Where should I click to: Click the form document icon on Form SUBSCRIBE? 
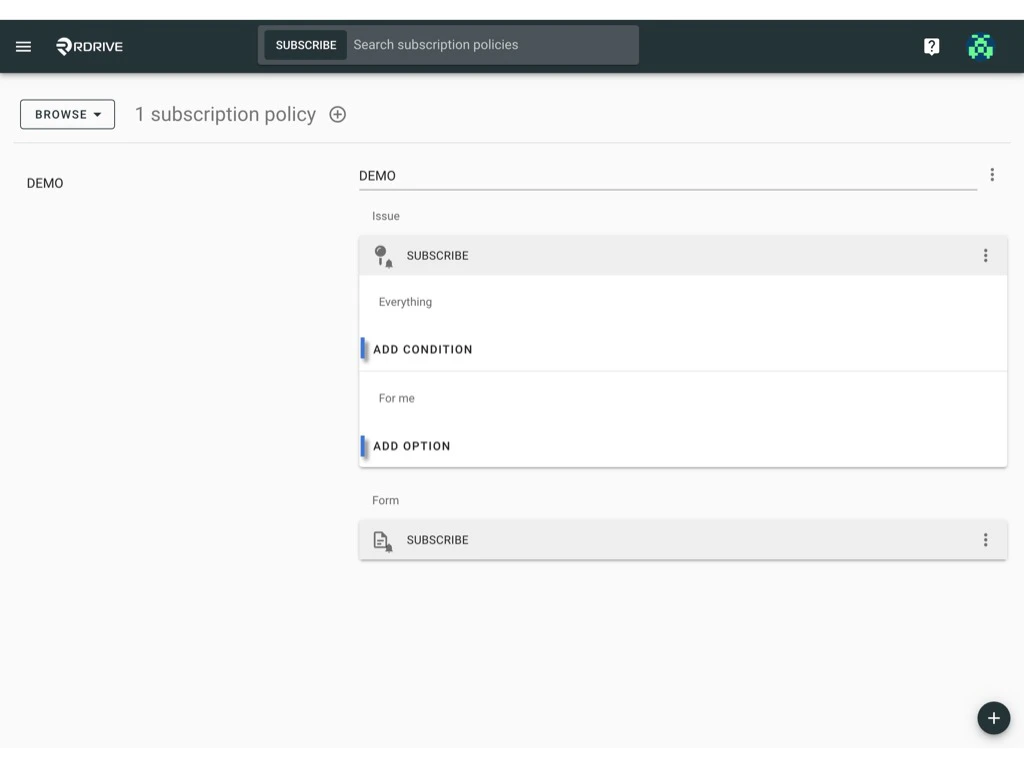(x=383, y=540)
